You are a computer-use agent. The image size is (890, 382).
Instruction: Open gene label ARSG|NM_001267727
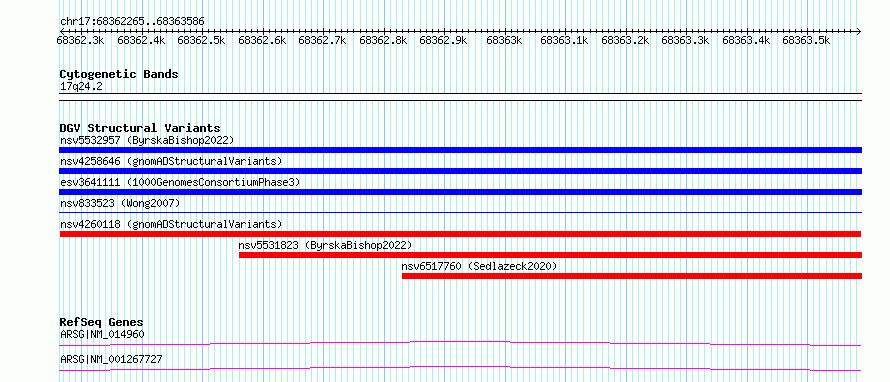(x=111, y=359)
